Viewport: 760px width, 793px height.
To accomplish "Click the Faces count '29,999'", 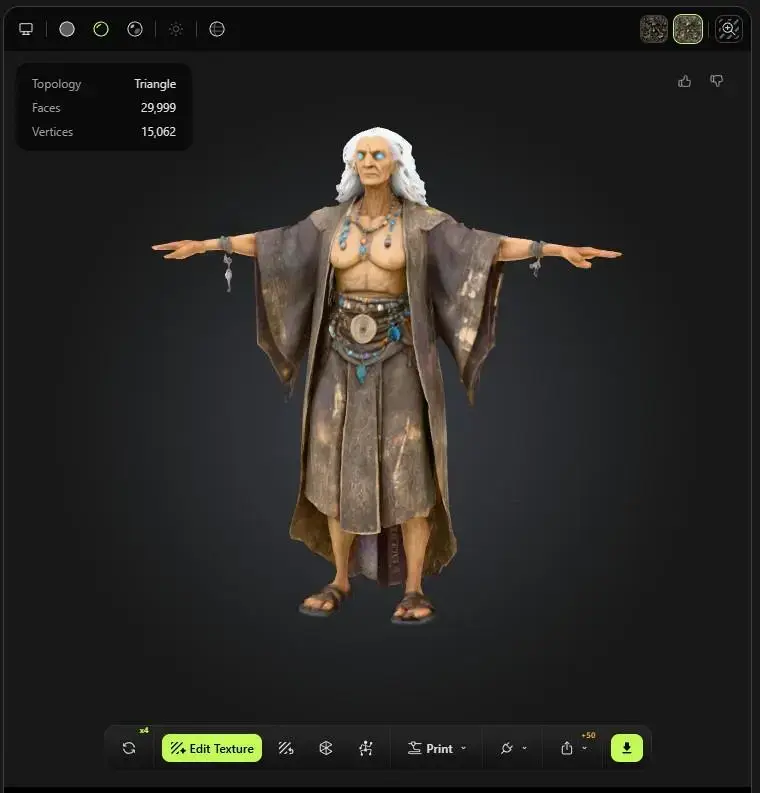I will pyautogui.click(x=158, y=108).
